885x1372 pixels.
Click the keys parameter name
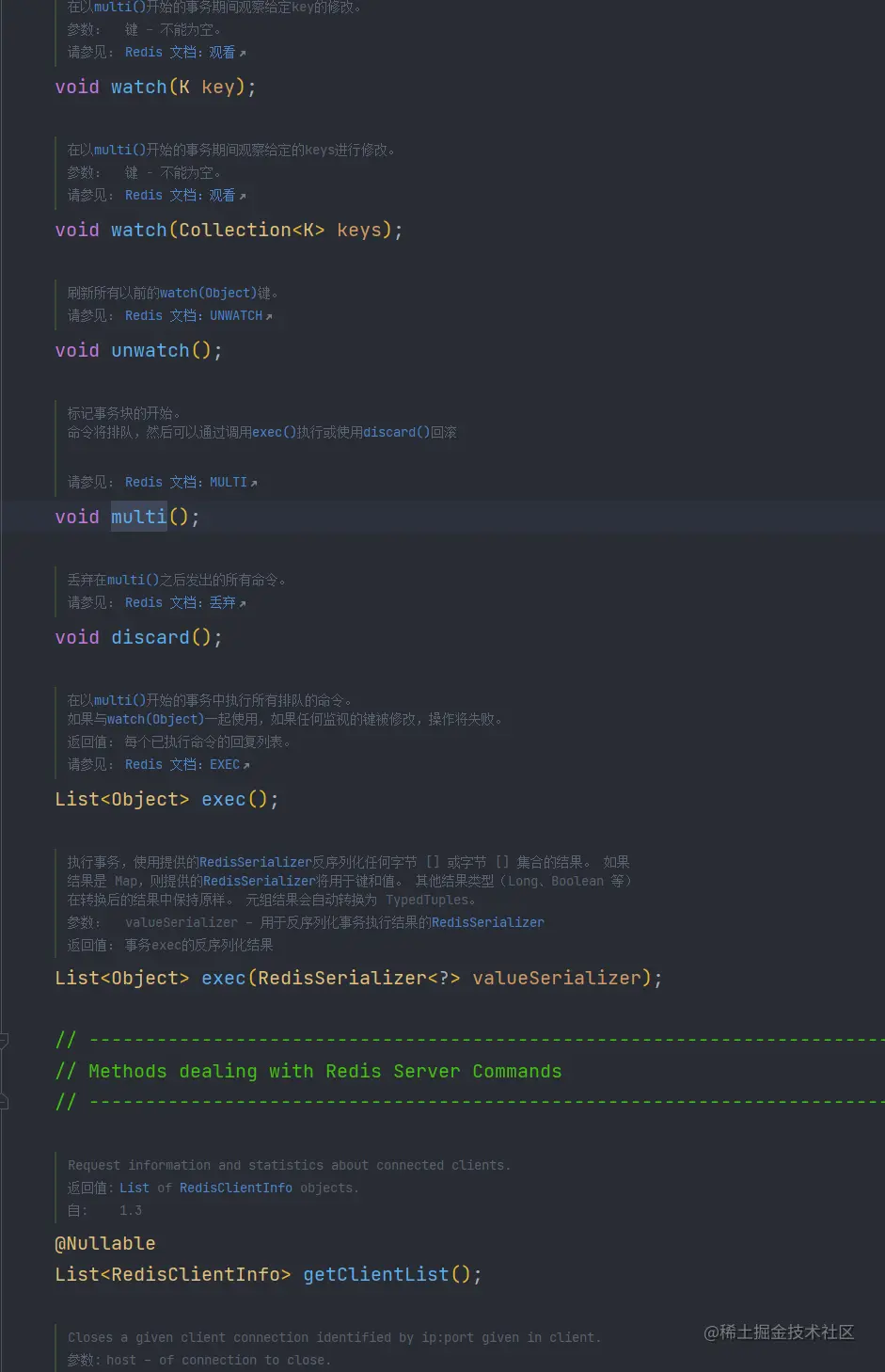click(x=359, y=231)
